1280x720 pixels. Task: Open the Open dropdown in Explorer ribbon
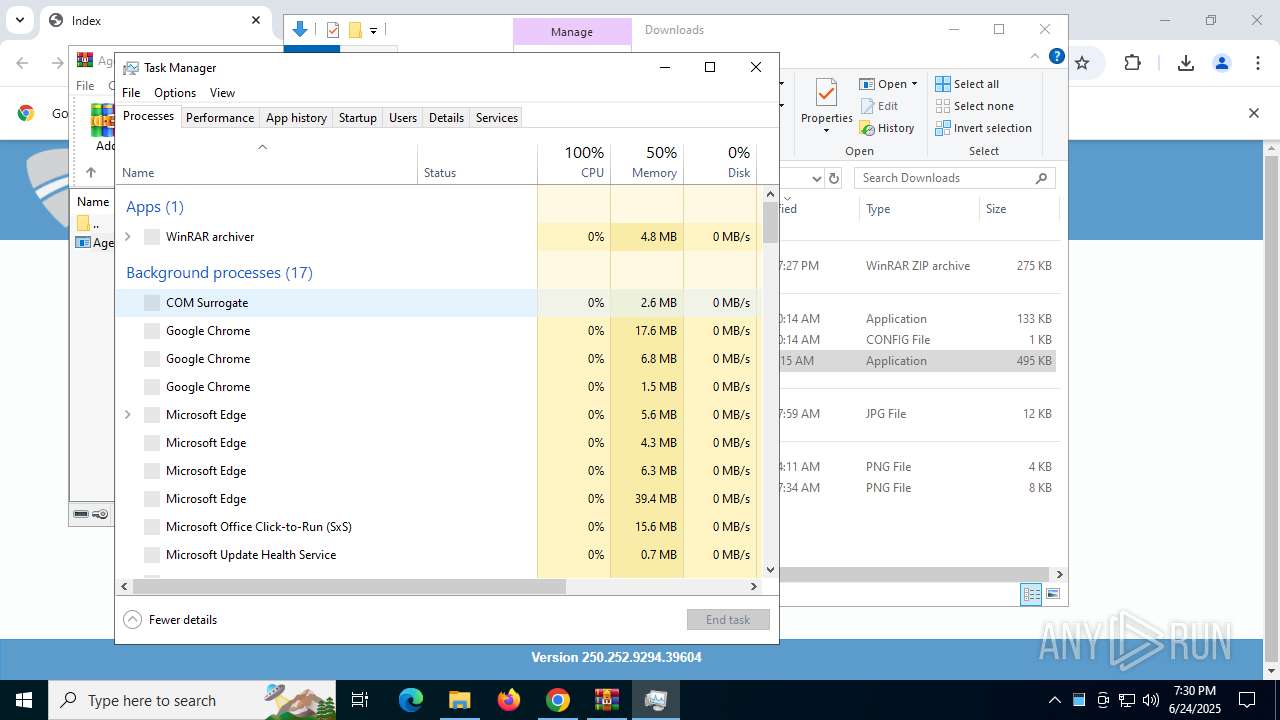tap(888, 84)
